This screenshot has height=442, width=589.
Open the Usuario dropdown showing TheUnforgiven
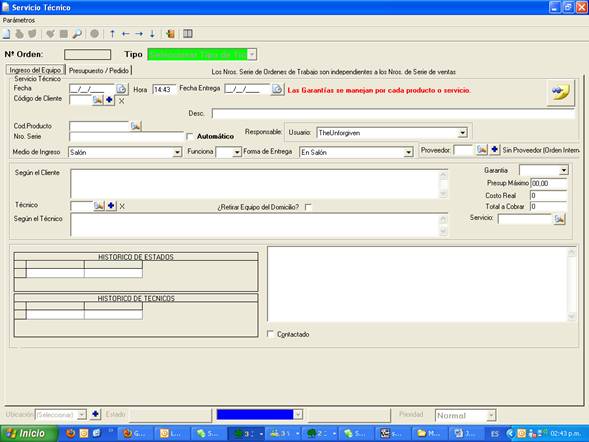[x=462, y=133]
